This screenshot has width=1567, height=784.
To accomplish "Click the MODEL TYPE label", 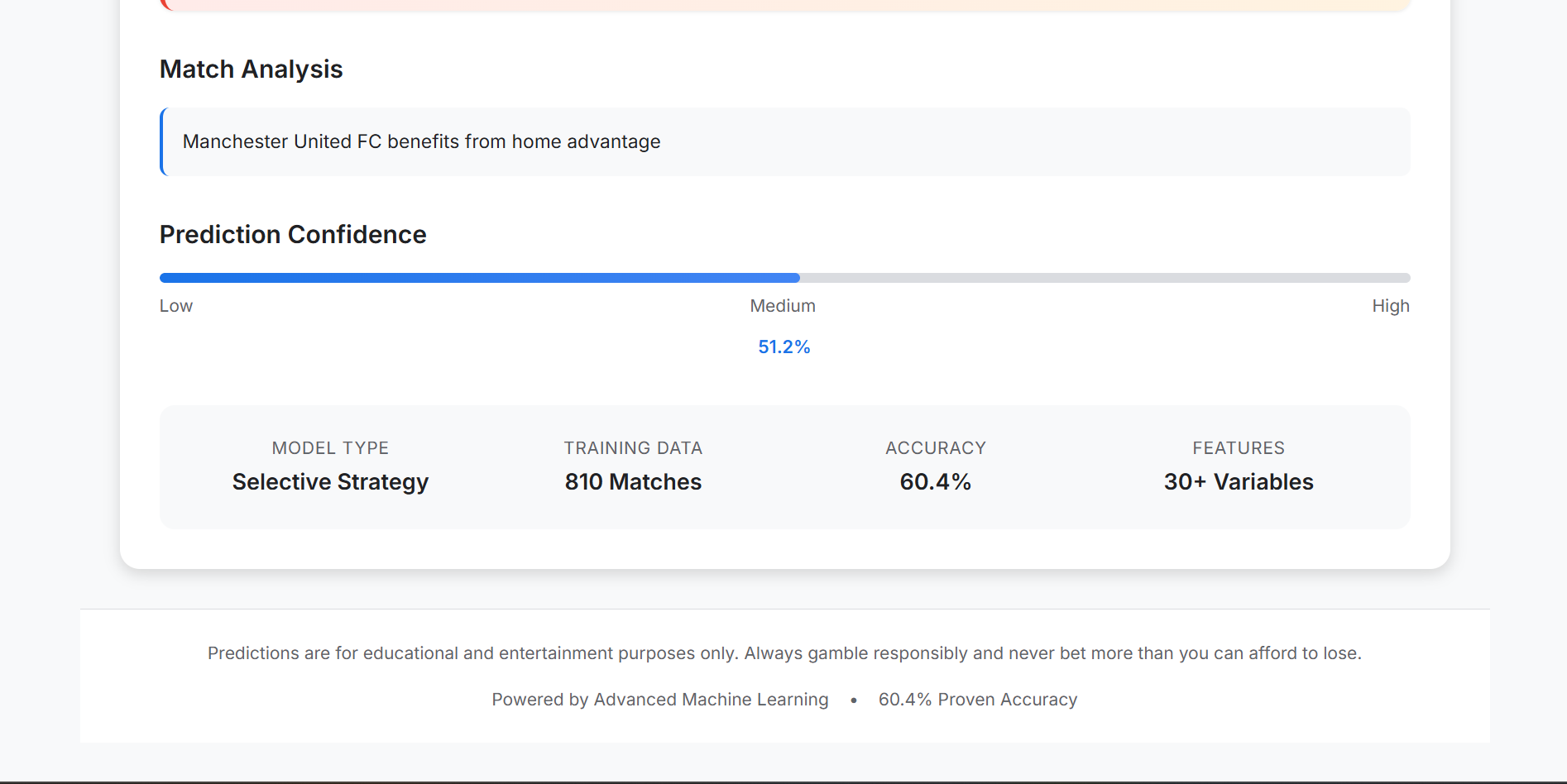I will coord(330,448).
